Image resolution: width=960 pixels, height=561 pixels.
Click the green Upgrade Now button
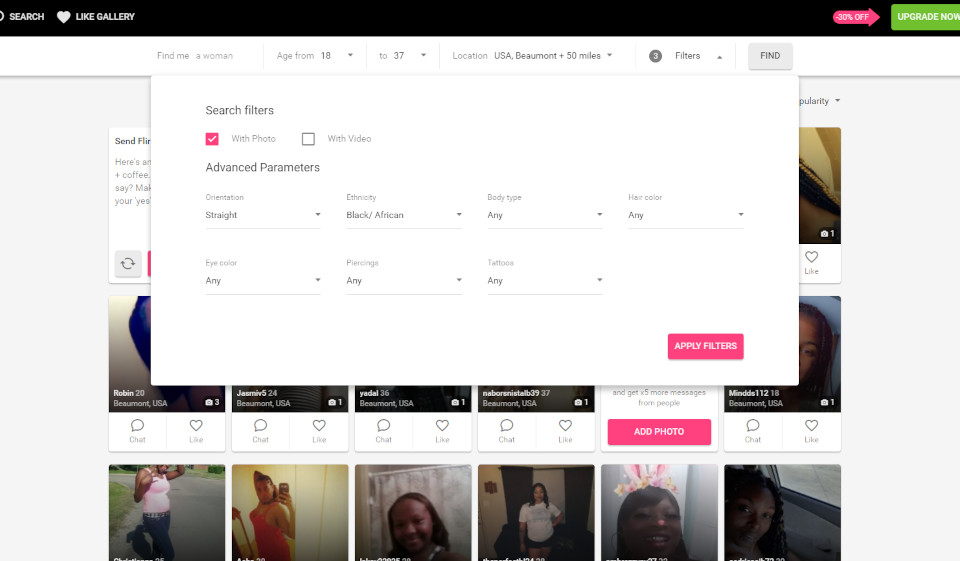(925, 17)
